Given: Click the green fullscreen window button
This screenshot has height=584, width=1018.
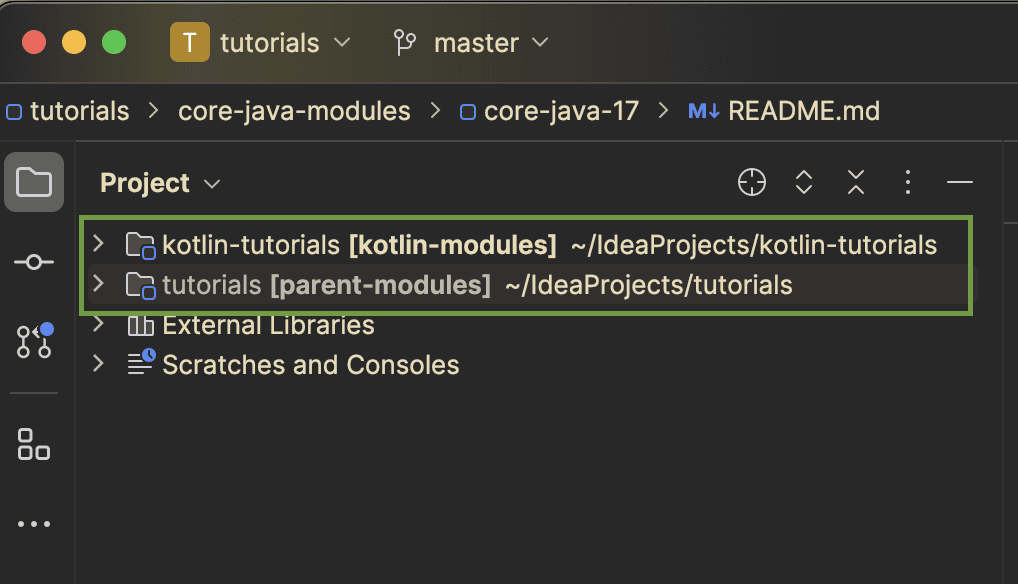Looking at the screenshot, I should [x=114, y=43].
